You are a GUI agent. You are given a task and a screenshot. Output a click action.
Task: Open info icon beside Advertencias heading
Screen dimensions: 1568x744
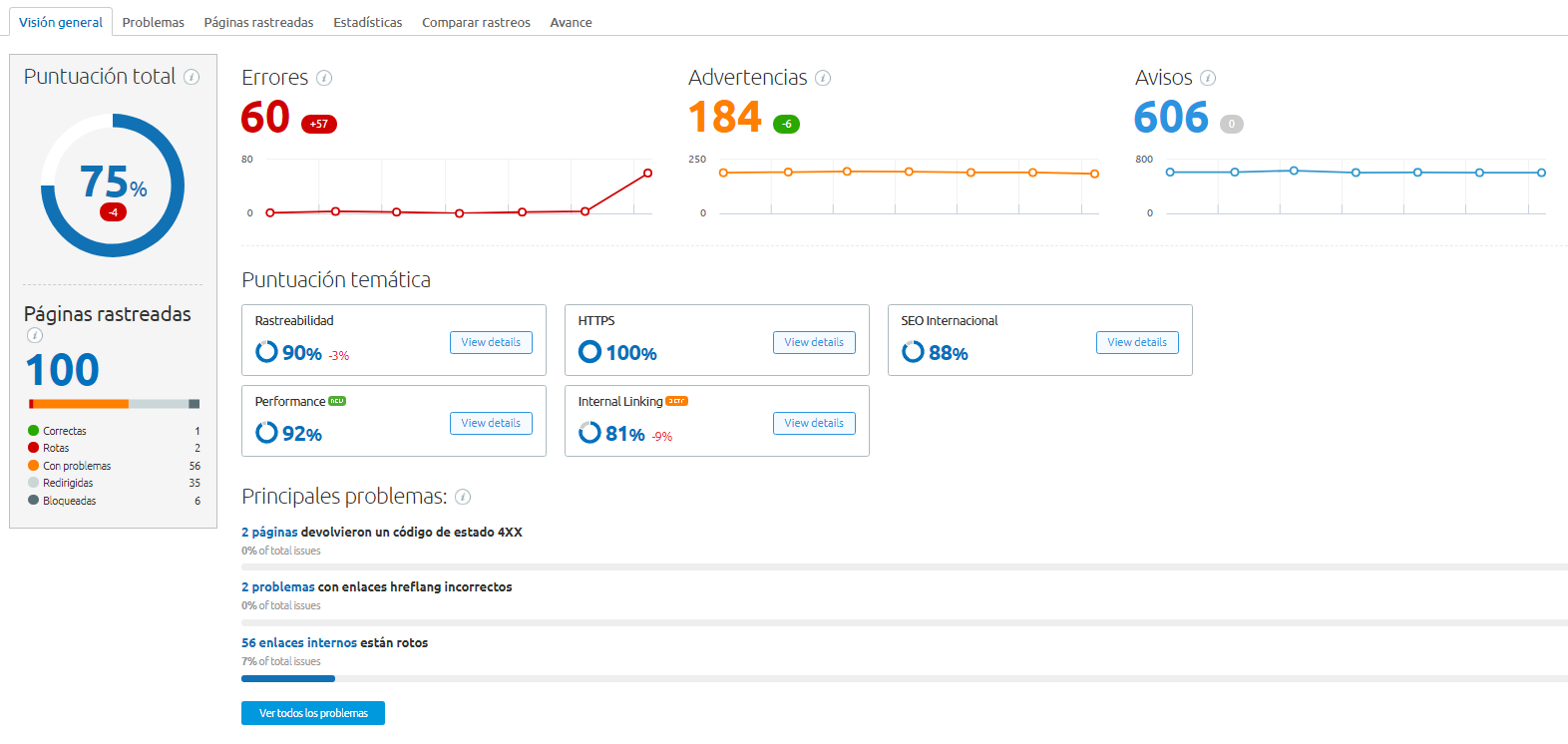pyautogui.click(x=823, y=78)
